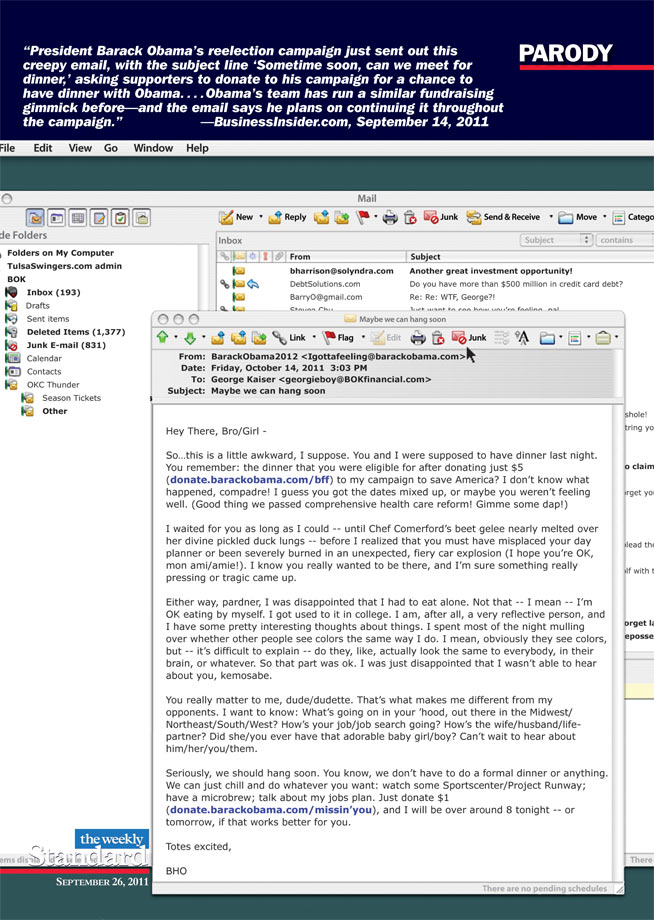Open the View menu
The height and width of the screenshot is (920, 654).
(80, 148)
